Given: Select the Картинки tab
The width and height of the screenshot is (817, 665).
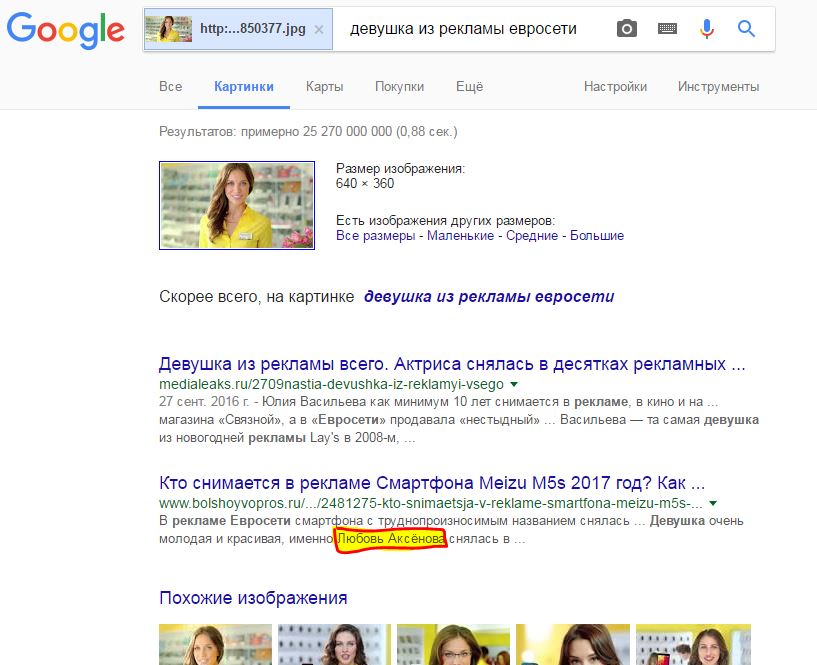Looking at the screenshot, I should (x=244, y=87).
